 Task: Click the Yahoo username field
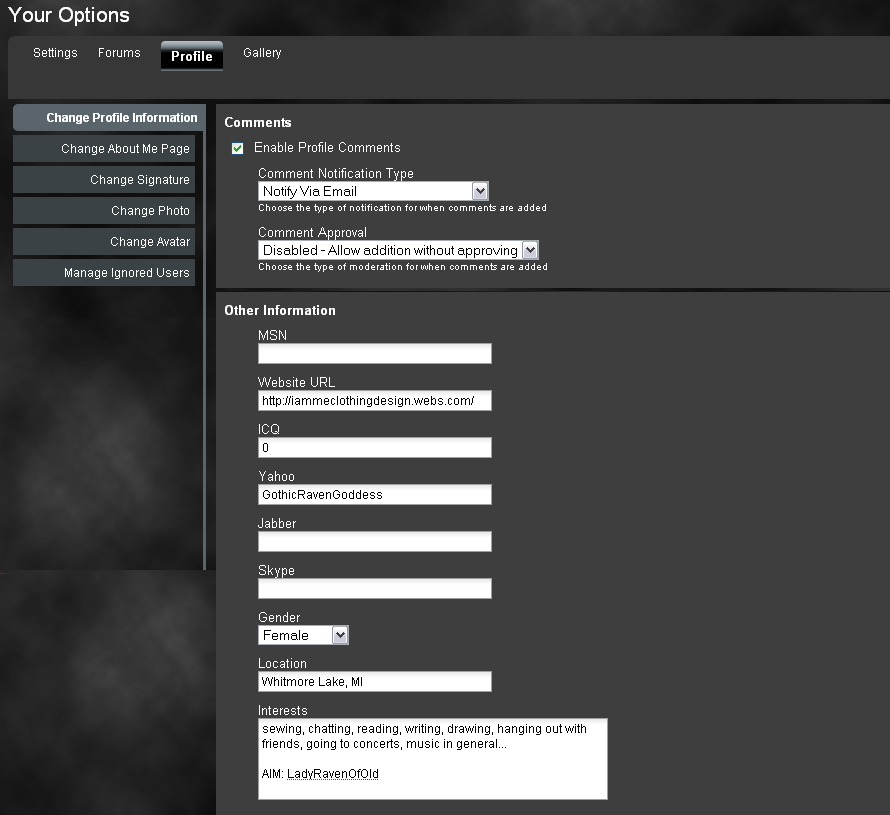[374, 494]
